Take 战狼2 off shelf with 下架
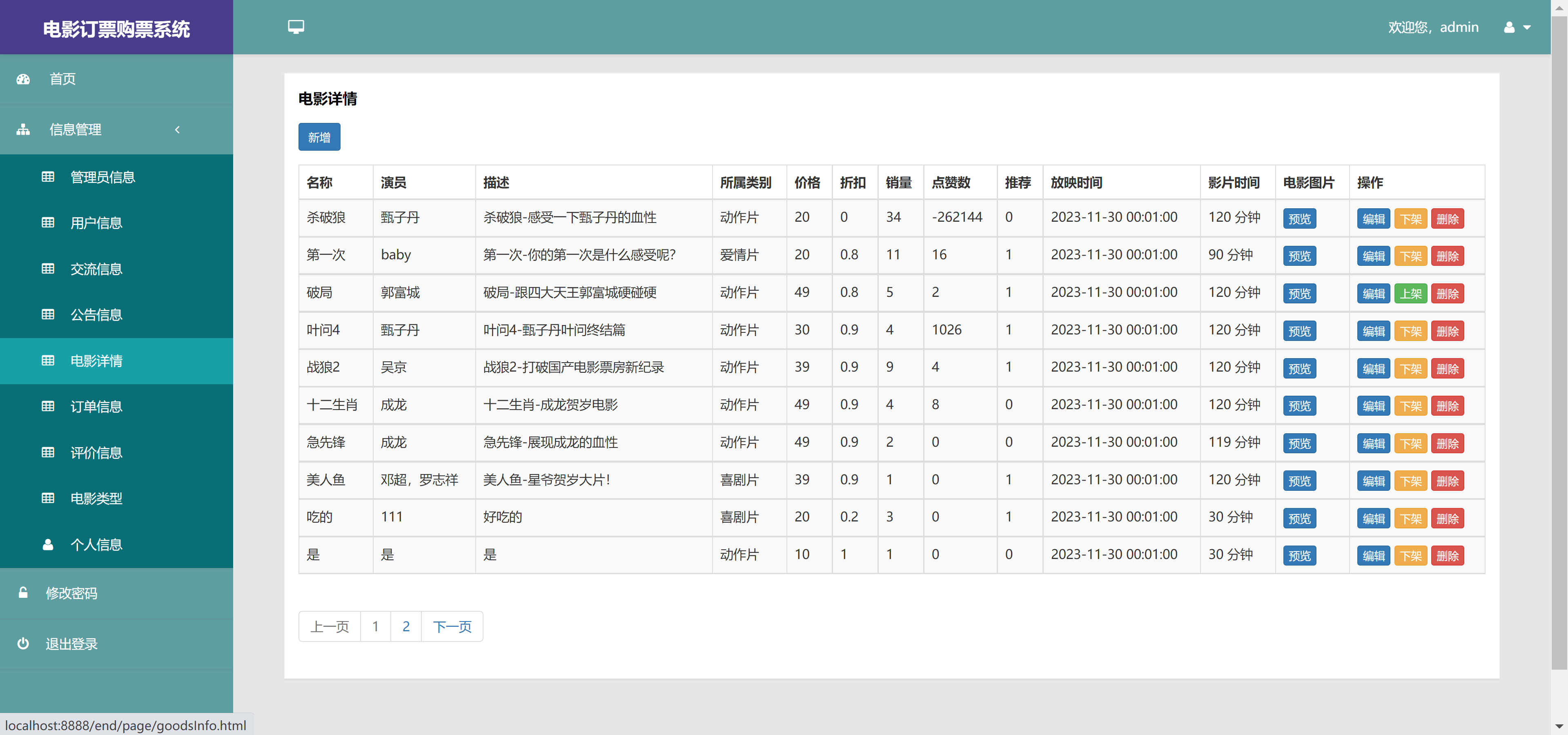This screenshot has width=1568, height=735. pyautogui.click(x=1410, y=369)
